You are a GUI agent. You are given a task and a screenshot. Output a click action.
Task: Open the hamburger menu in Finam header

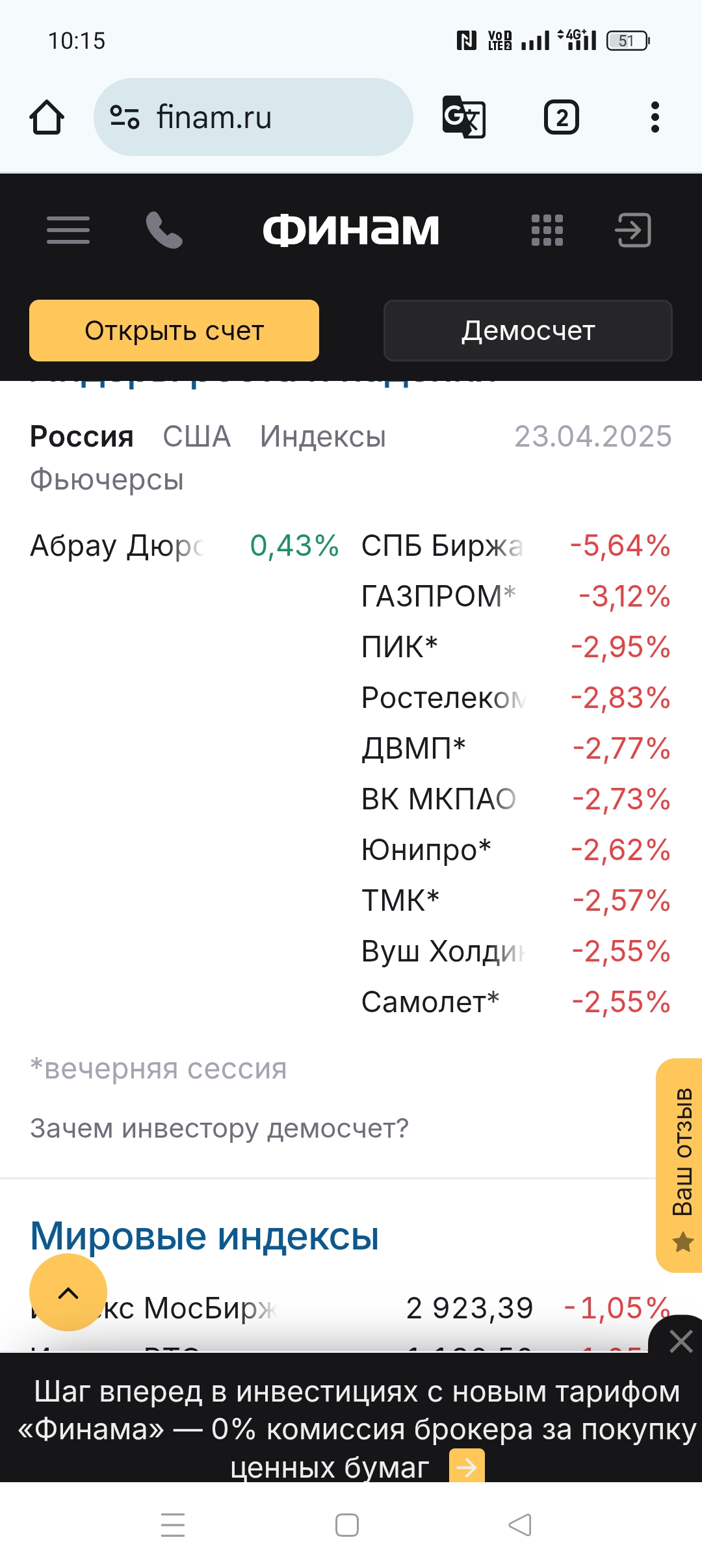[x=68, y=230]
